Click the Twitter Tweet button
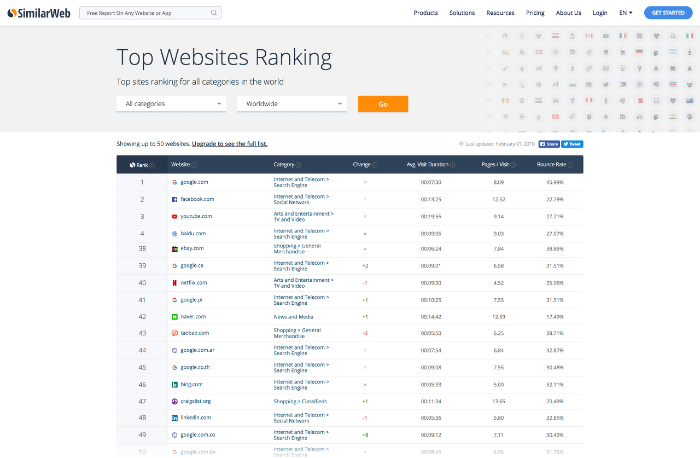The image size is (700, 458). point(572,144)
